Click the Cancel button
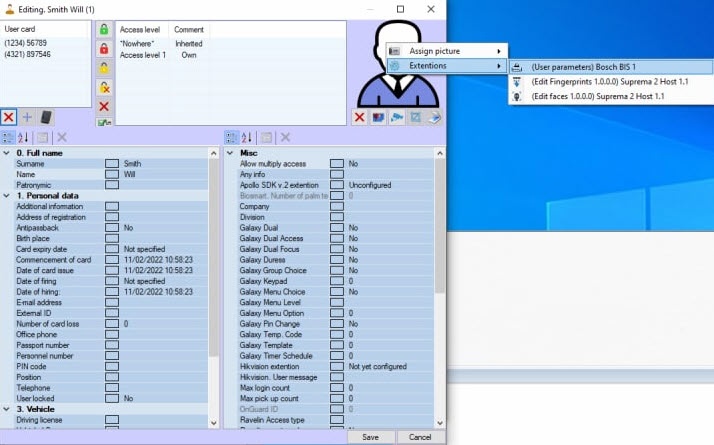 (x=420, y=437)
